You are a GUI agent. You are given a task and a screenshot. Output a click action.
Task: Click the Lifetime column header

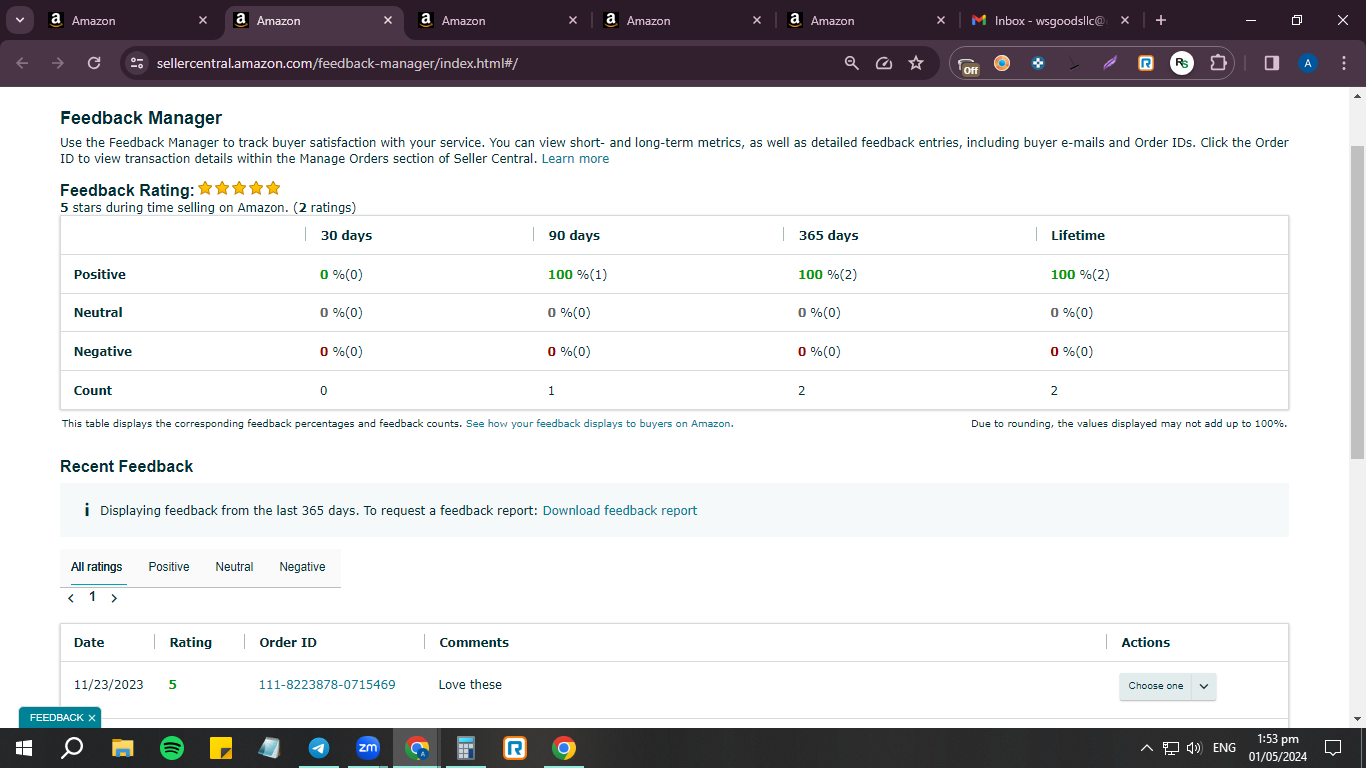(1078, 236)
